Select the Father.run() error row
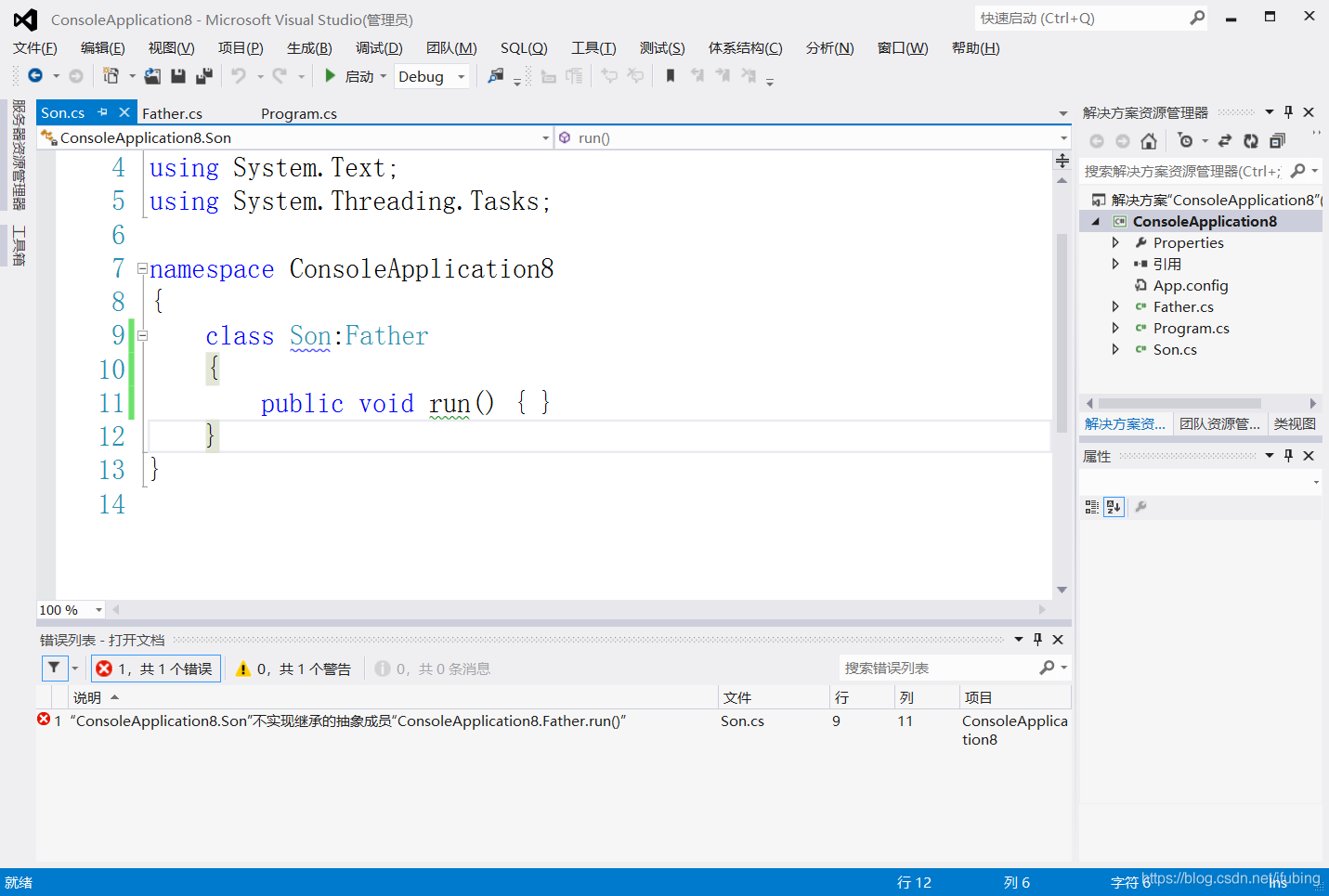Screen dimensions: 1329x896 [554, 730]
